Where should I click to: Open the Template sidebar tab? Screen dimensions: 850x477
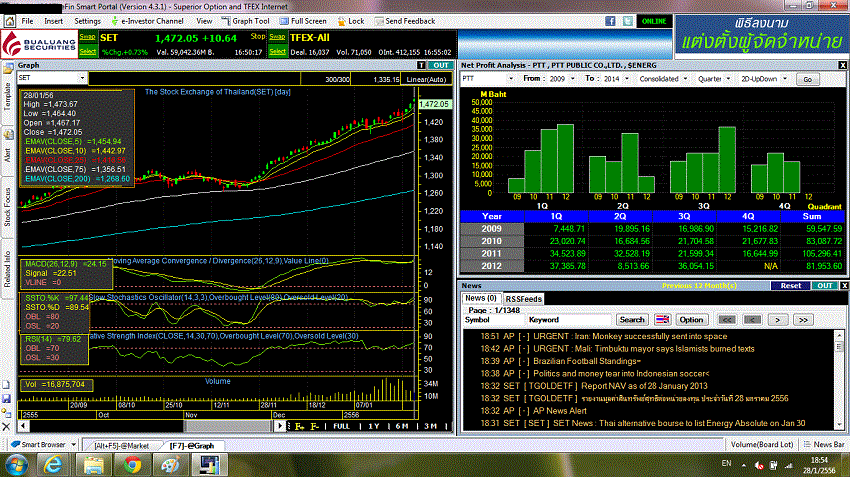[x=8, y=96]
